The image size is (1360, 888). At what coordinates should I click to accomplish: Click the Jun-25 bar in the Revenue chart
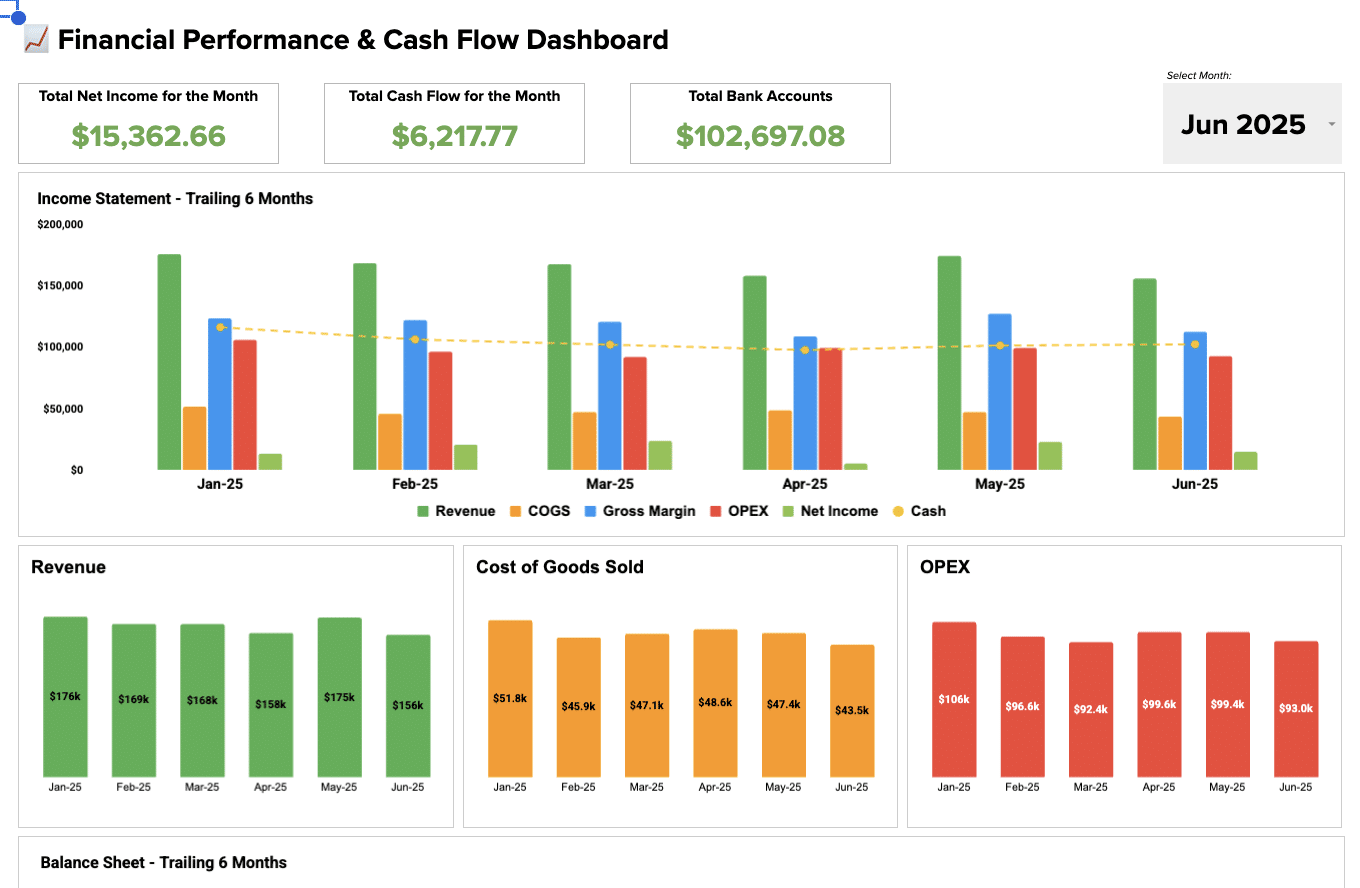[407, 705]
